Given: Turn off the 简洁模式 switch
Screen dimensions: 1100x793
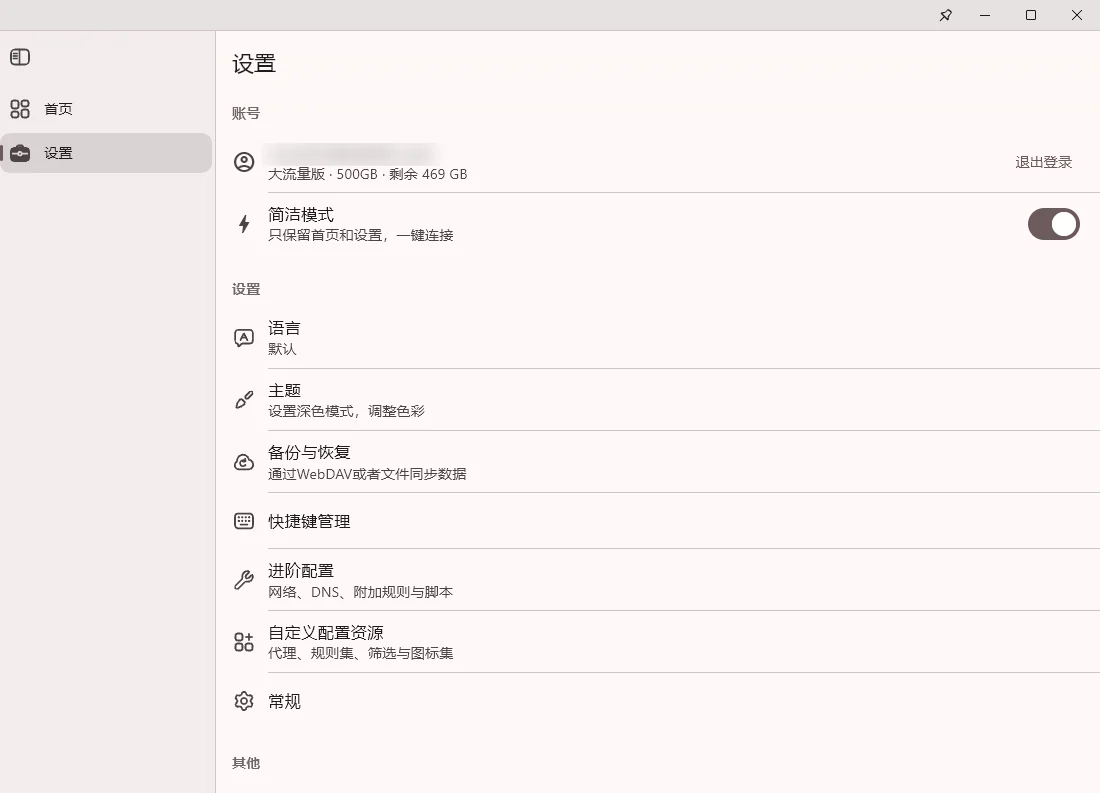Looking at the screenshot, I should [1054, 224].
